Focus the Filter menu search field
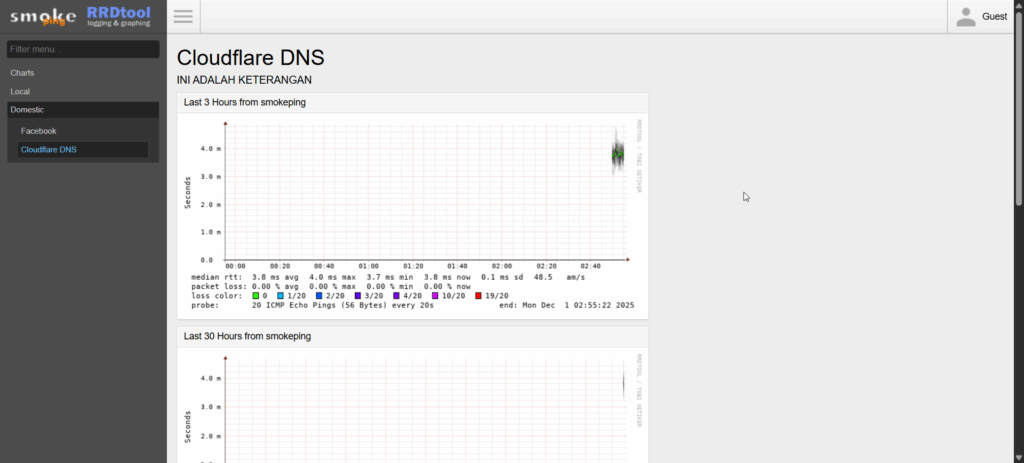This screenshot has width=1024, height=463. pyautogui.click(x=83, y=49)
